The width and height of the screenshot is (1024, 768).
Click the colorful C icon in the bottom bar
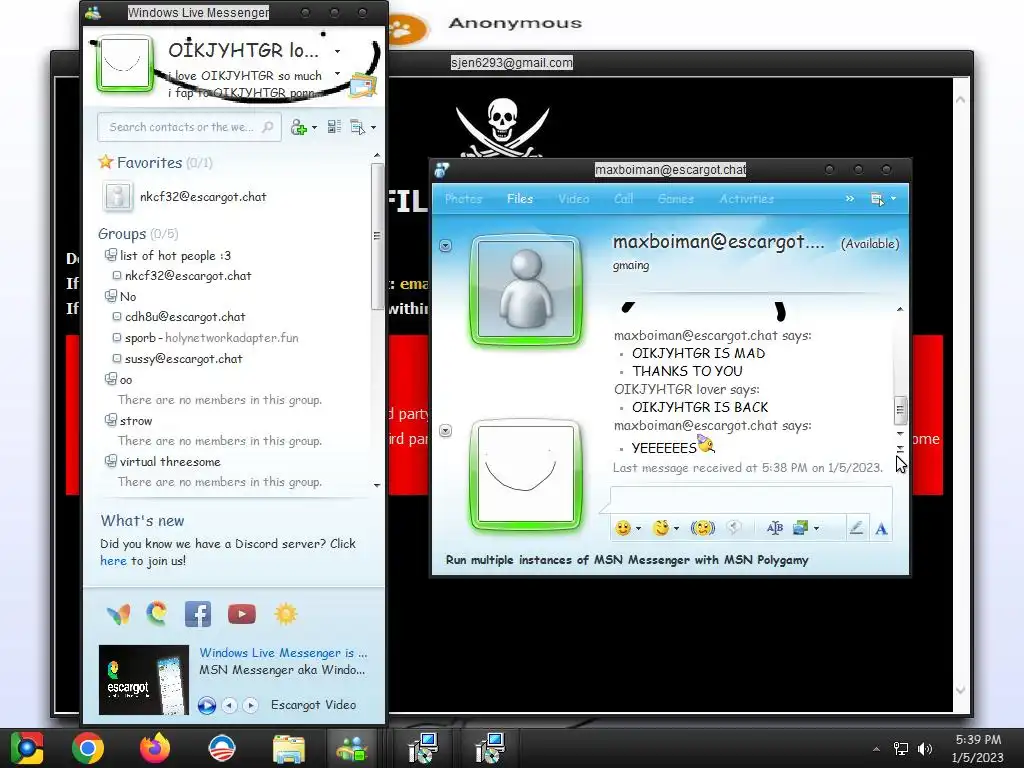[x=157, y=613]
